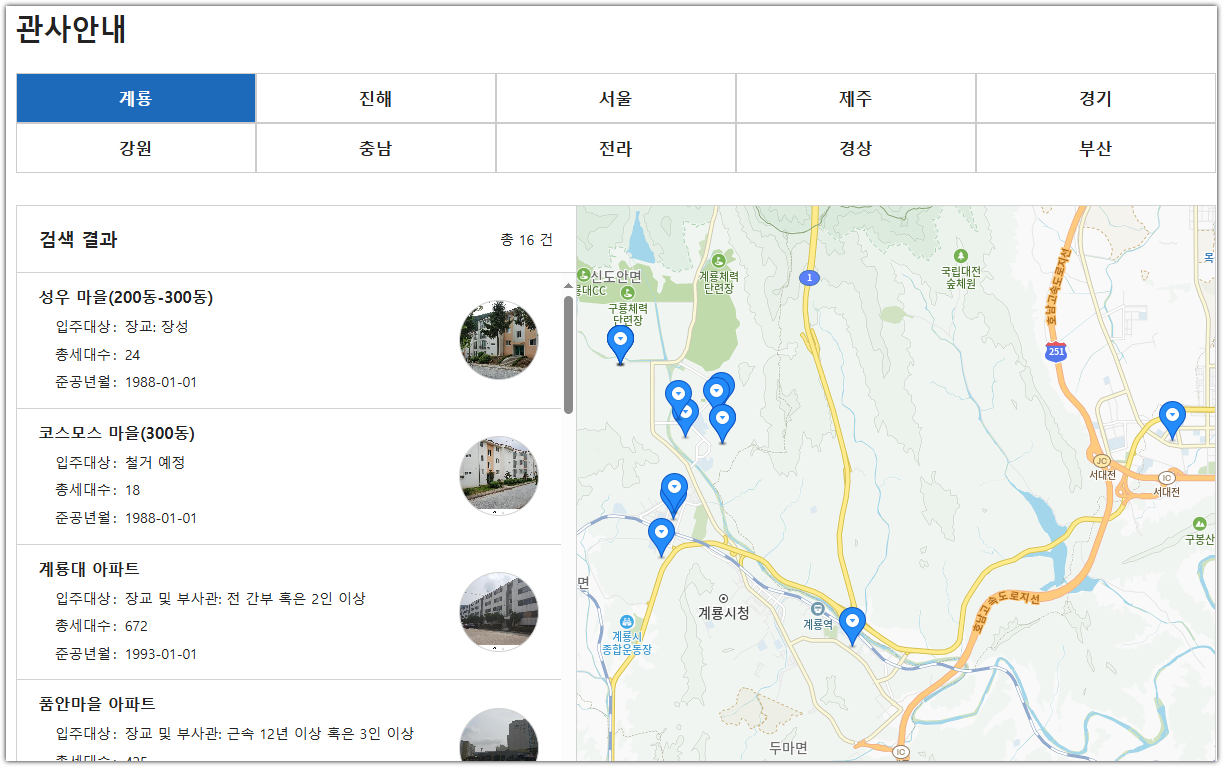This screenshot has width=1223, height=767.
Task: Click the route 251 highway marker
Action: 1057,351
